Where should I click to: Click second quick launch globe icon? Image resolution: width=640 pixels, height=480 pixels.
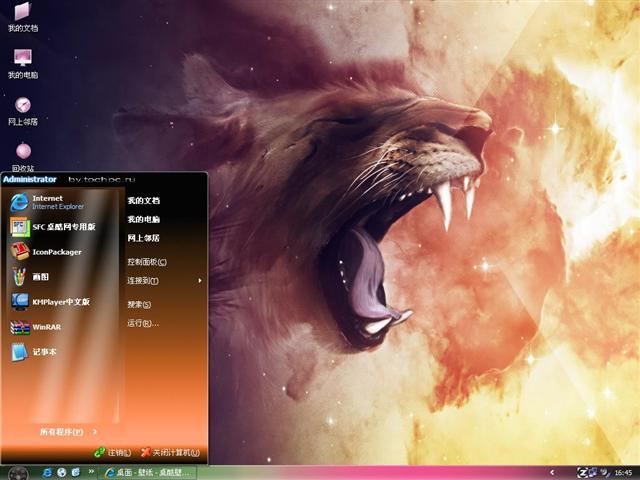coord(62,472)
